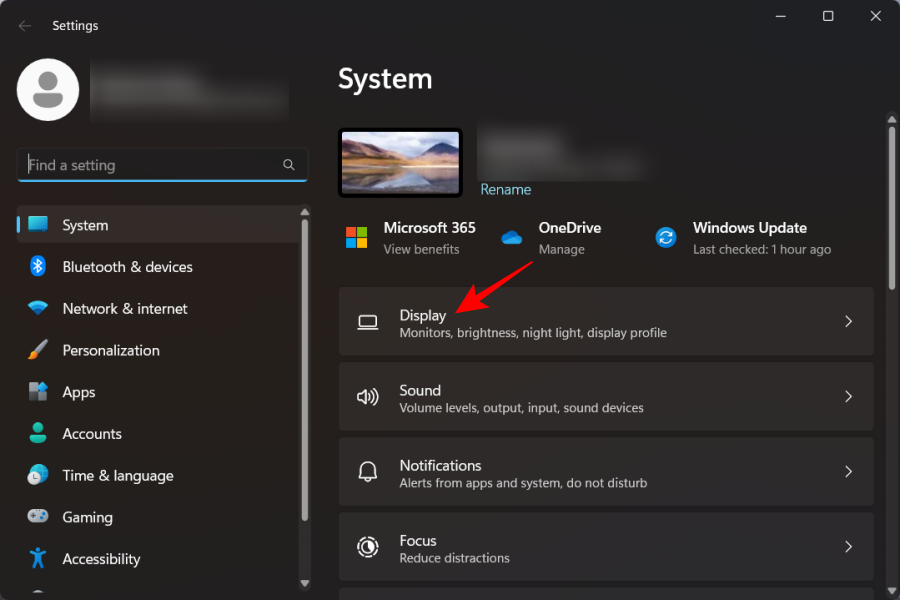Open Sound settings via the chevron arrow
Image resolution: width=900 pixels, height=600 pixels.
(x=848, y=397)
